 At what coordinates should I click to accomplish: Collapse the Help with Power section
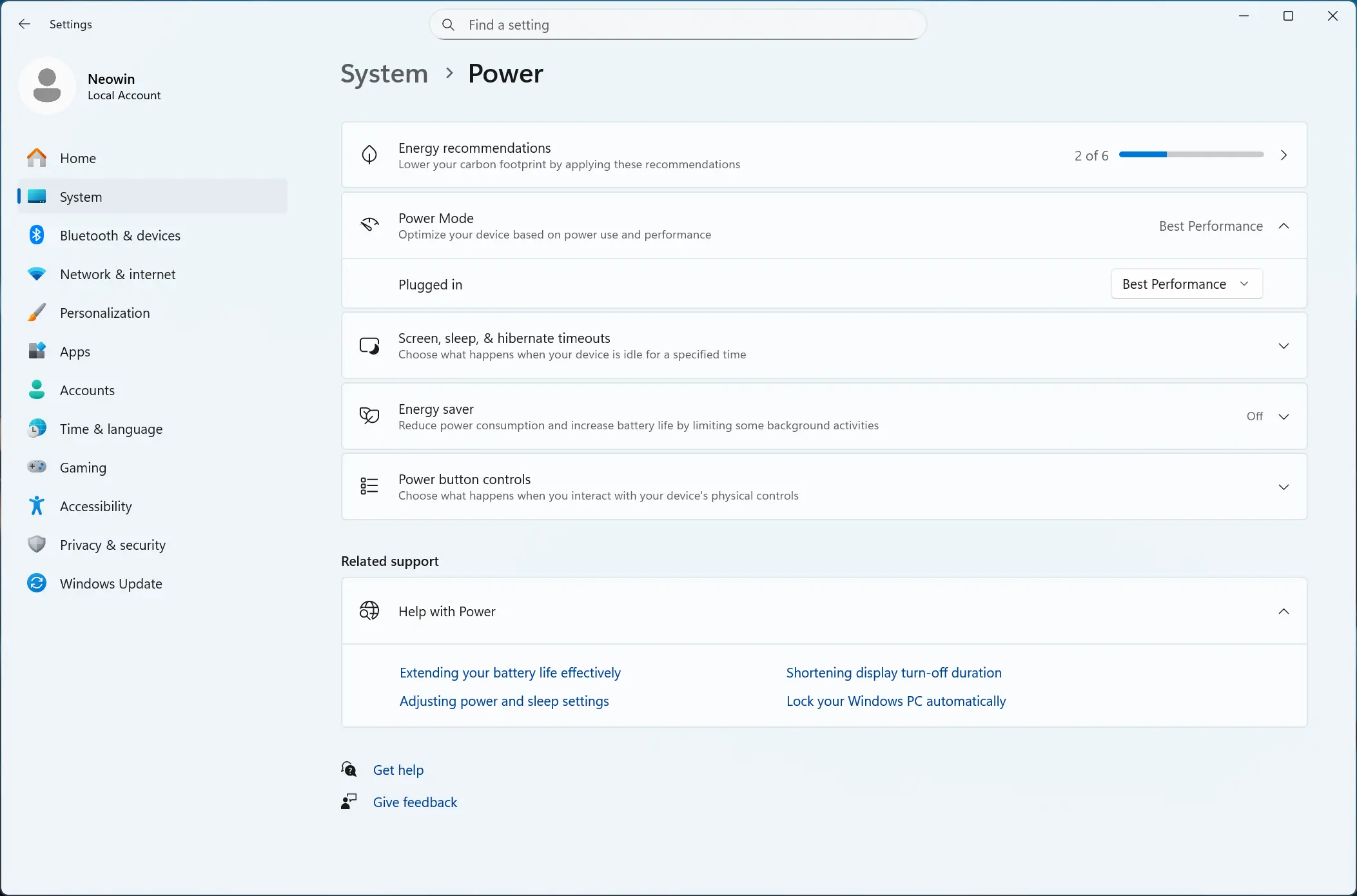1284,611
